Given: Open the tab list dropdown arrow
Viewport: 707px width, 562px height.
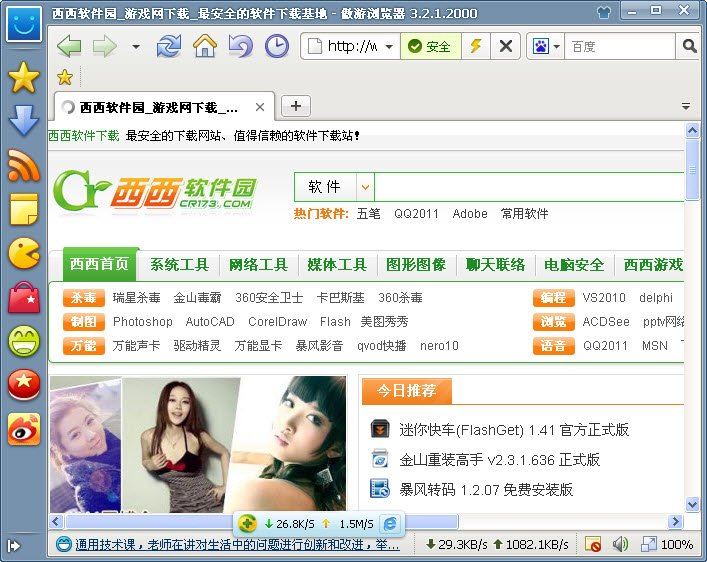Looking at the screenshot, I should click(685, 106).
